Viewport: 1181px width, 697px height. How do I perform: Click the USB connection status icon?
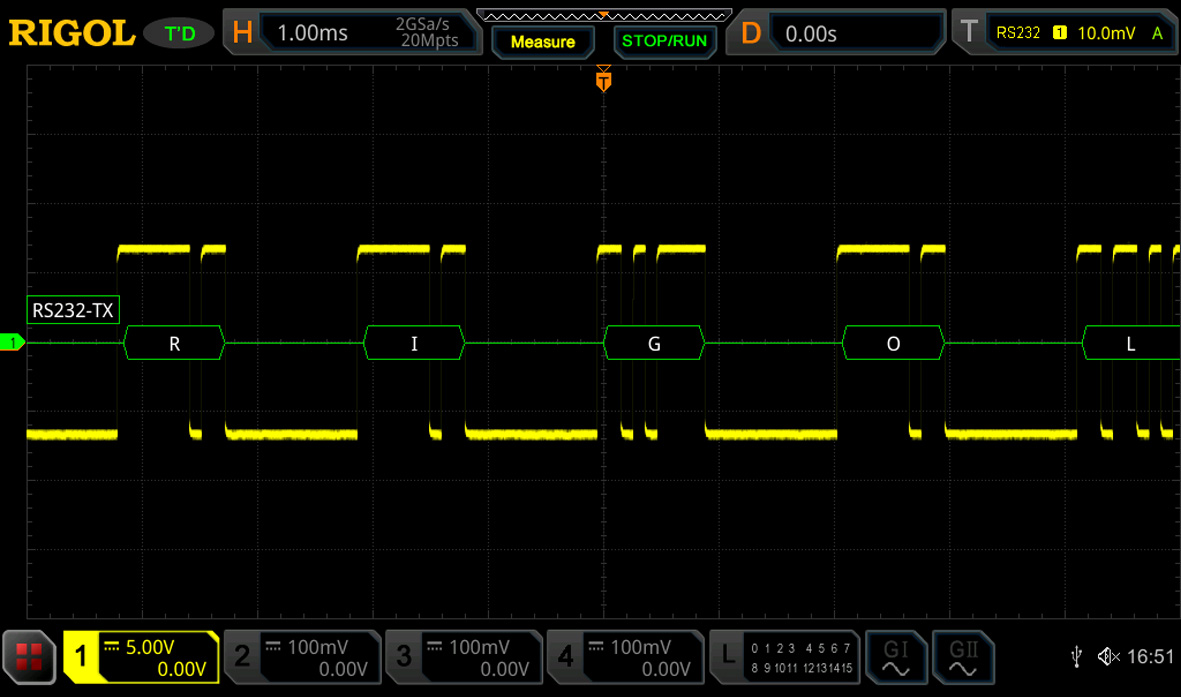pos(1076,656)
